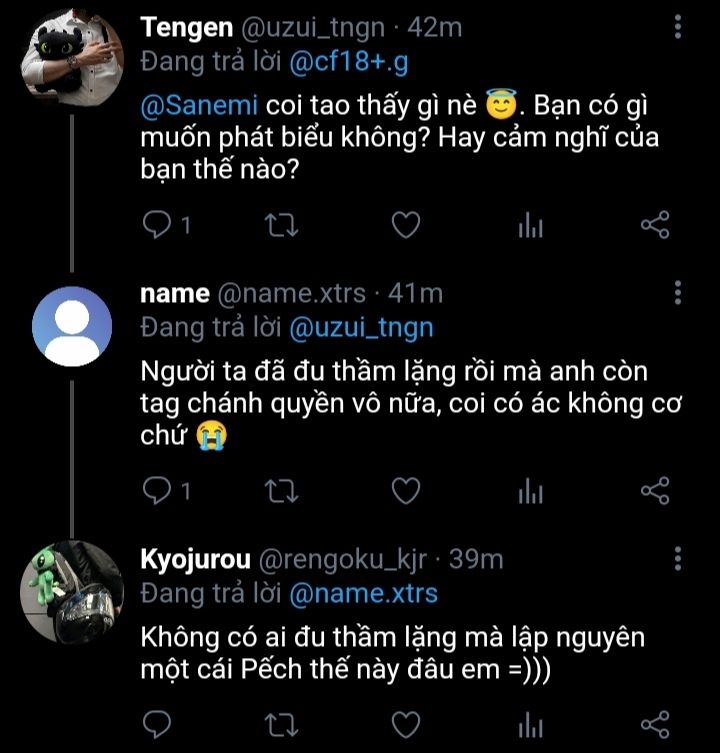Share Tengen's tweet
Viewport: 720px width, 753px height.
coord(654,226)
